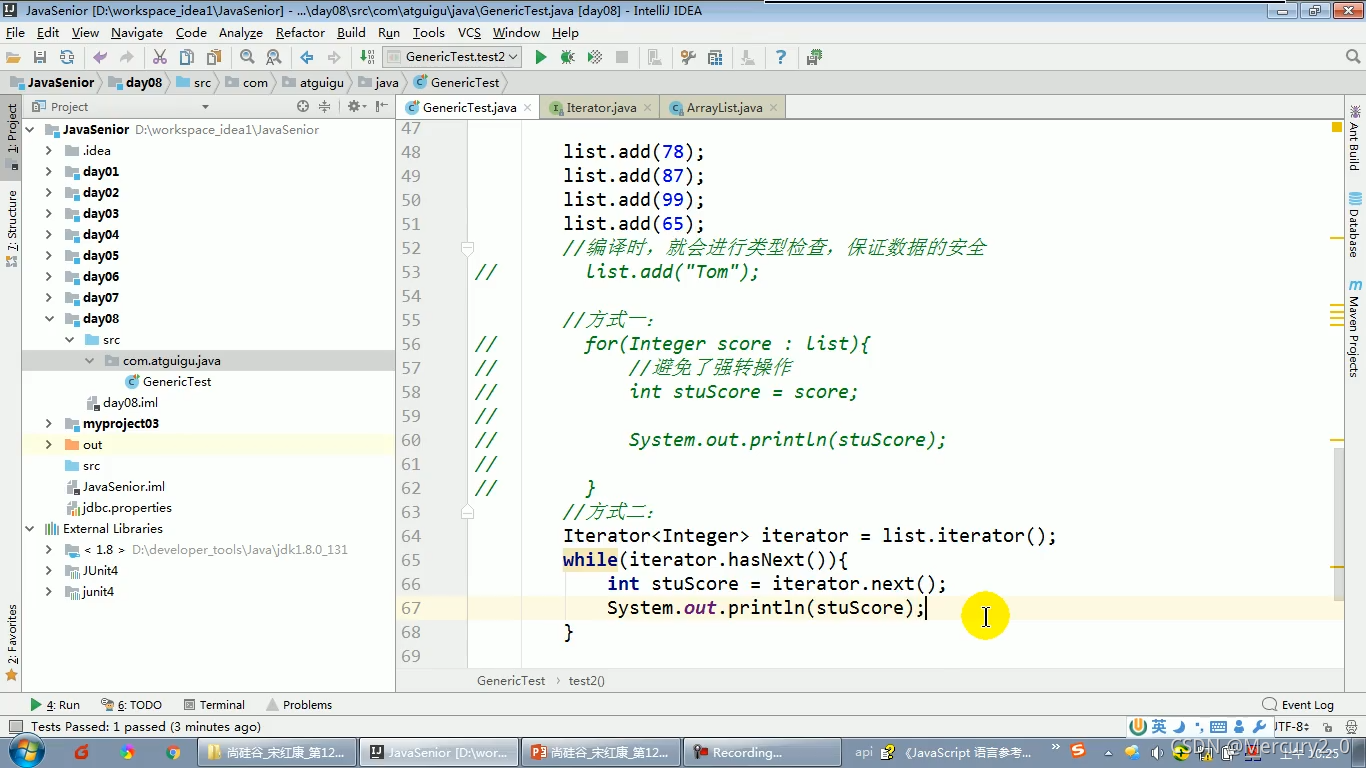
Task: Open Project view type dropdown
Action: [205, 107]
